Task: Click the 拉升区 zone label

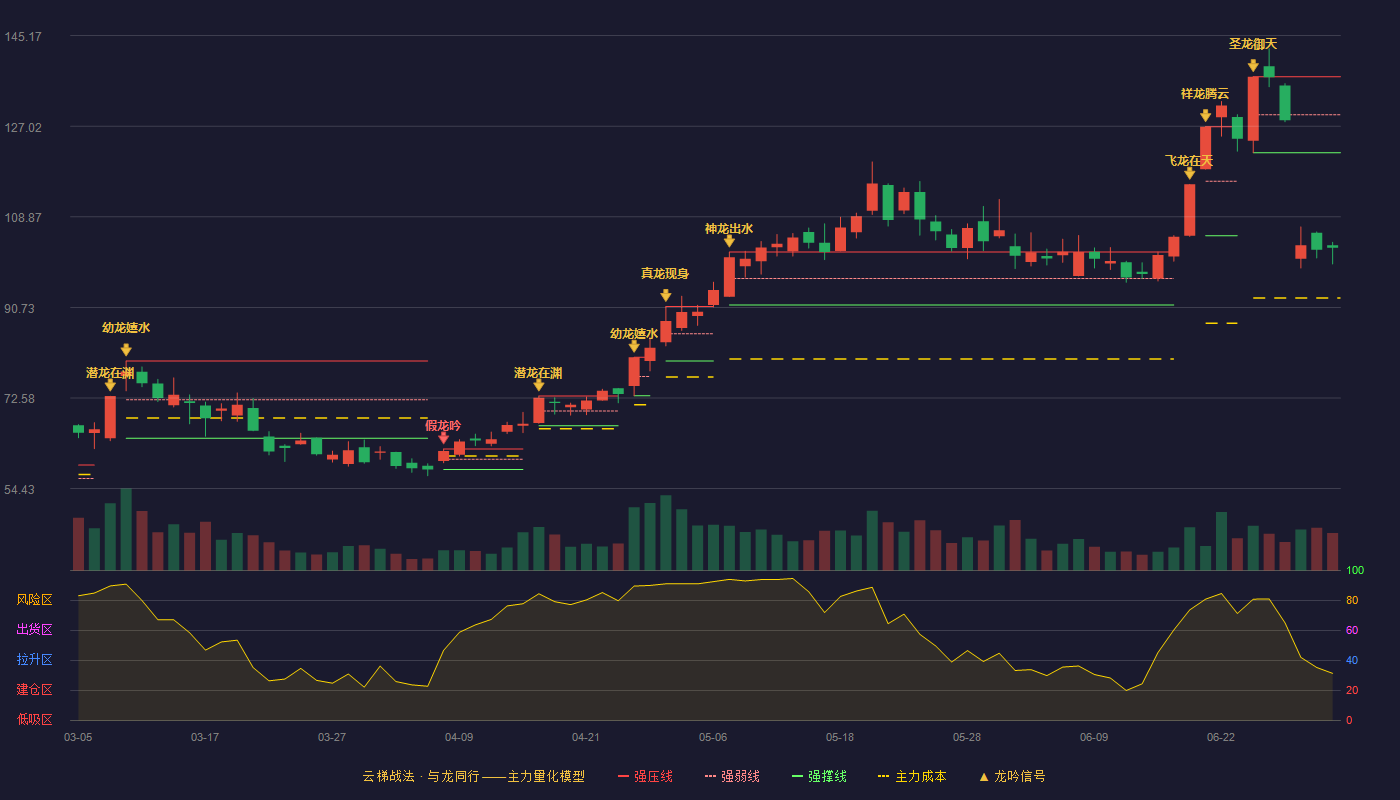Action: pos(34,660)
